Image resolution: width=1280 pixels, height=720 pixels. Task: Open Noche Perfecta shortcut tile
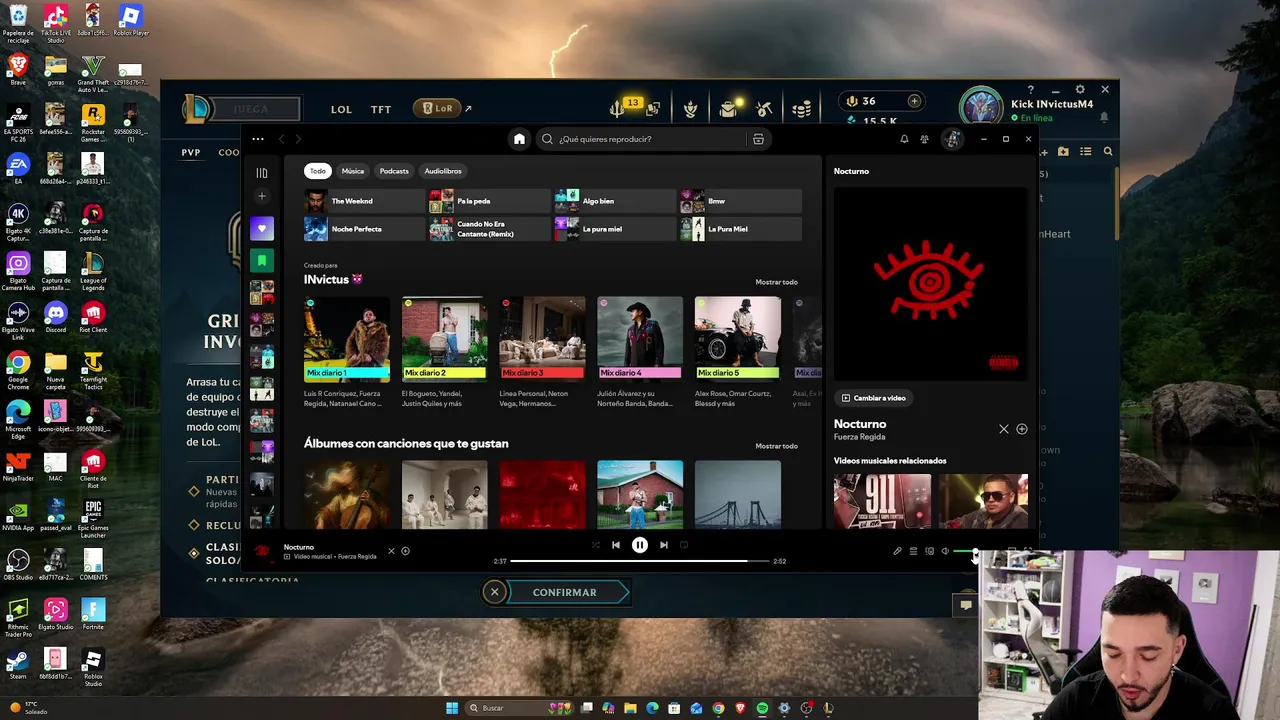365,229
